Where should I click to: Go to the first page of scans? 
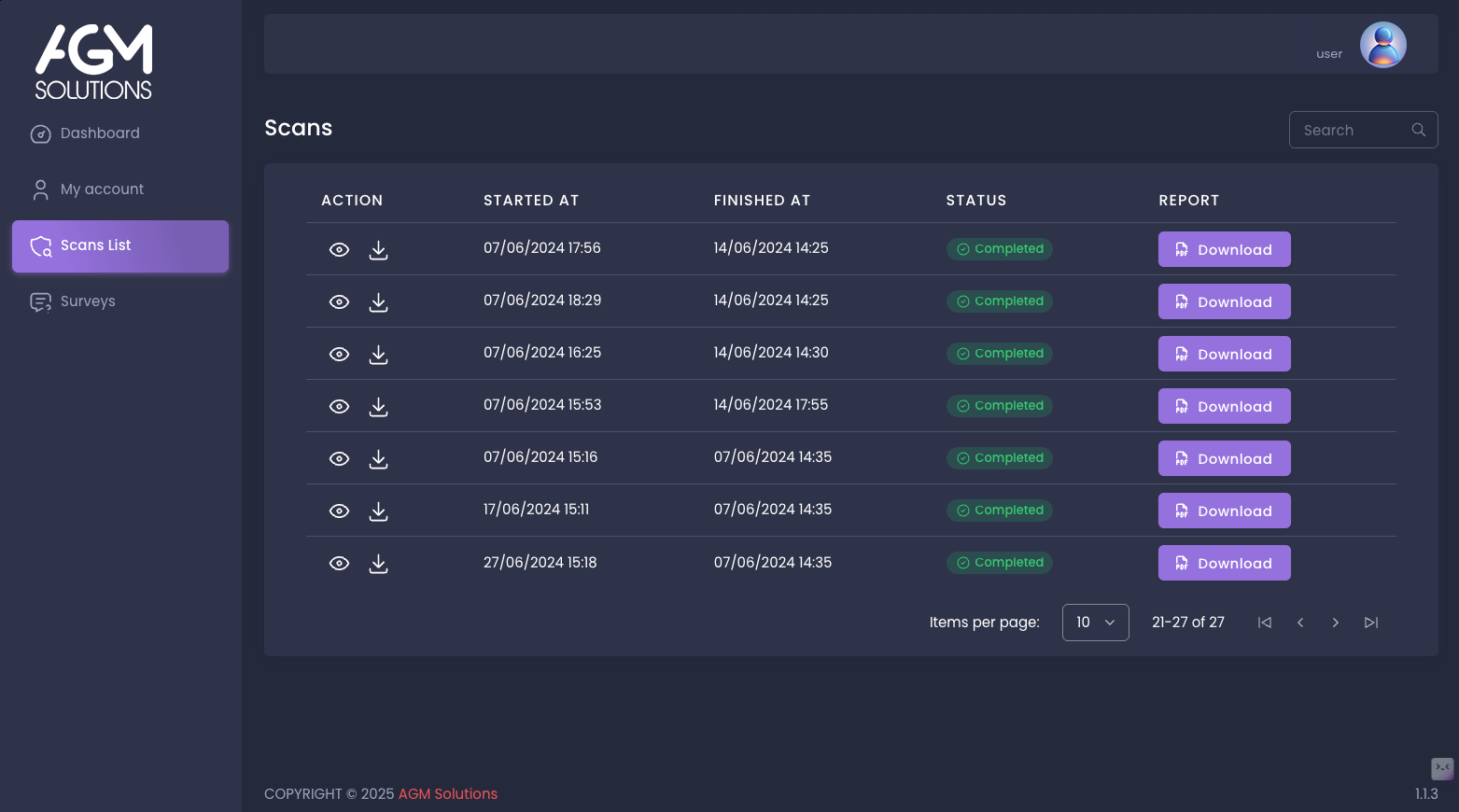coord(1265,623)
